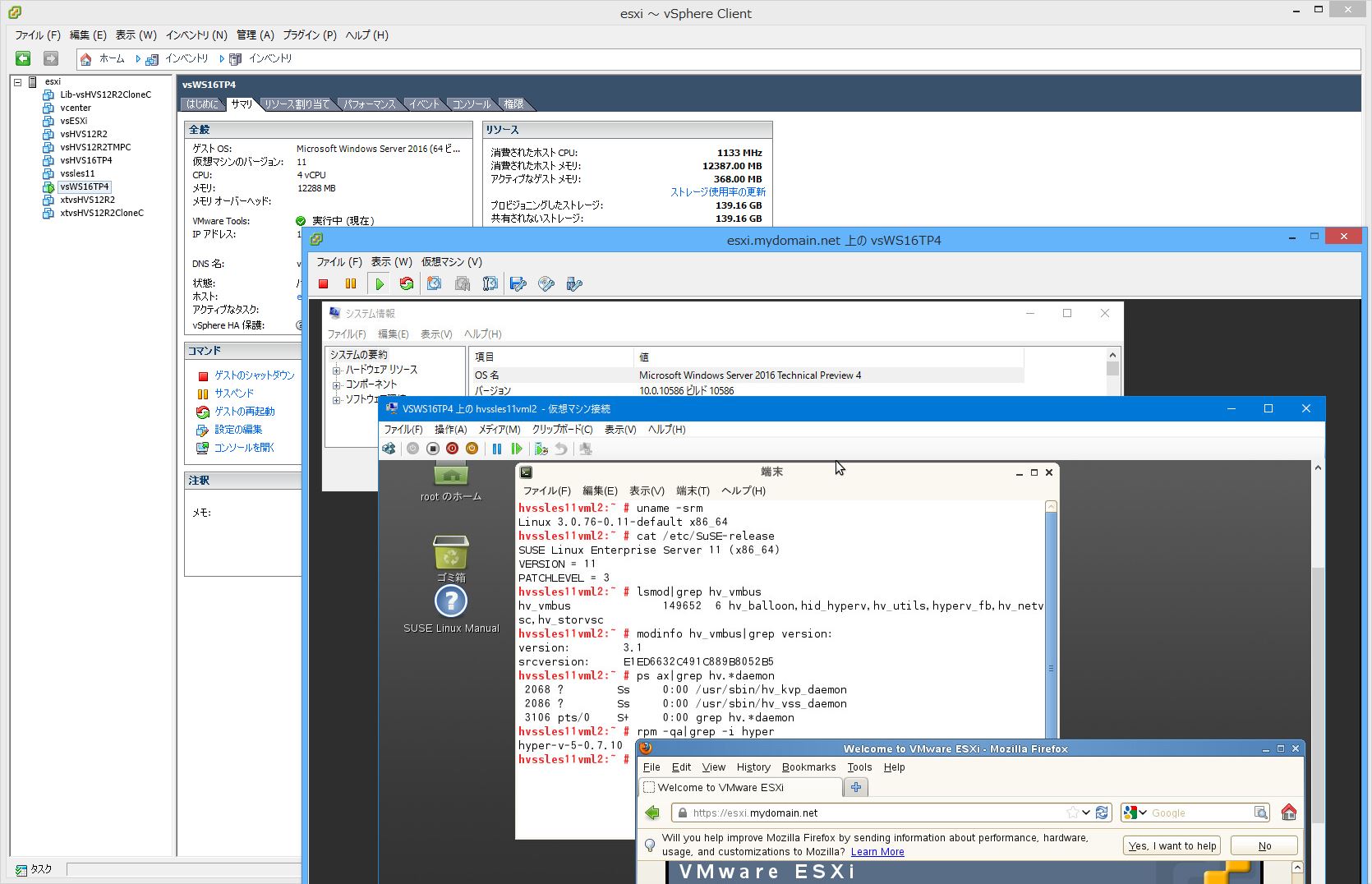Open Bookmarks menu in Firefox
The image size is (1372, 884).
808,767
